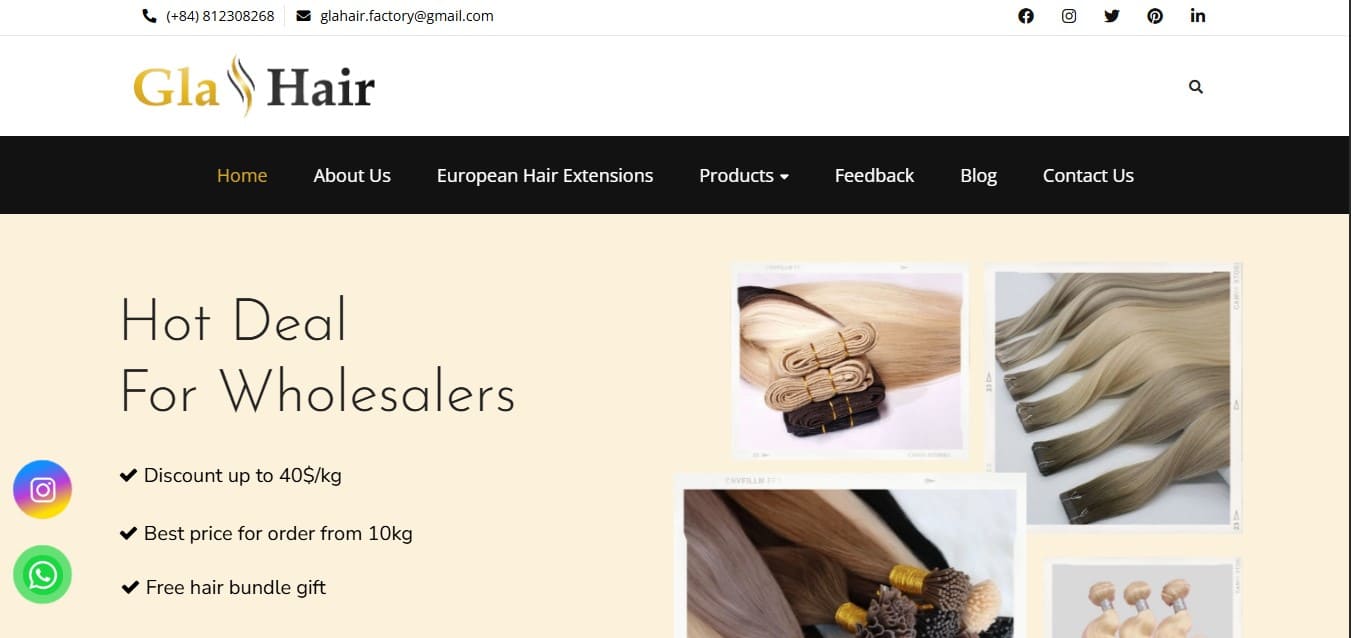Open the Twitter icon in top bar
The width and height of the screenshot is (1351, 638).
(1112, 16)
